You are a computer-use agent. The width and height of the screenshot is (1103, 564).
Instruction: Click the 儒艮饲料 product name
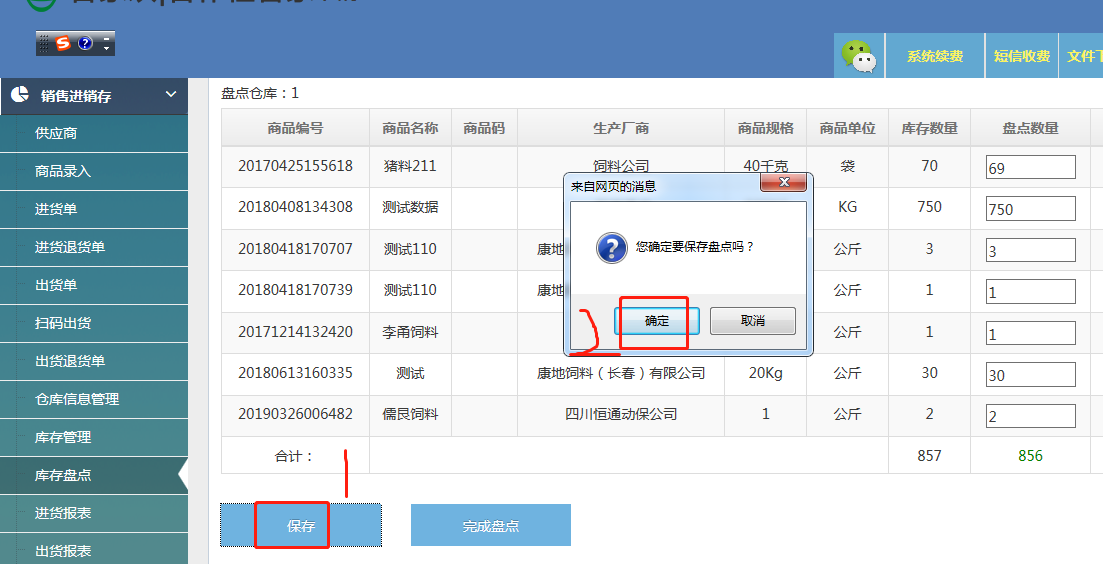(410, 414)
